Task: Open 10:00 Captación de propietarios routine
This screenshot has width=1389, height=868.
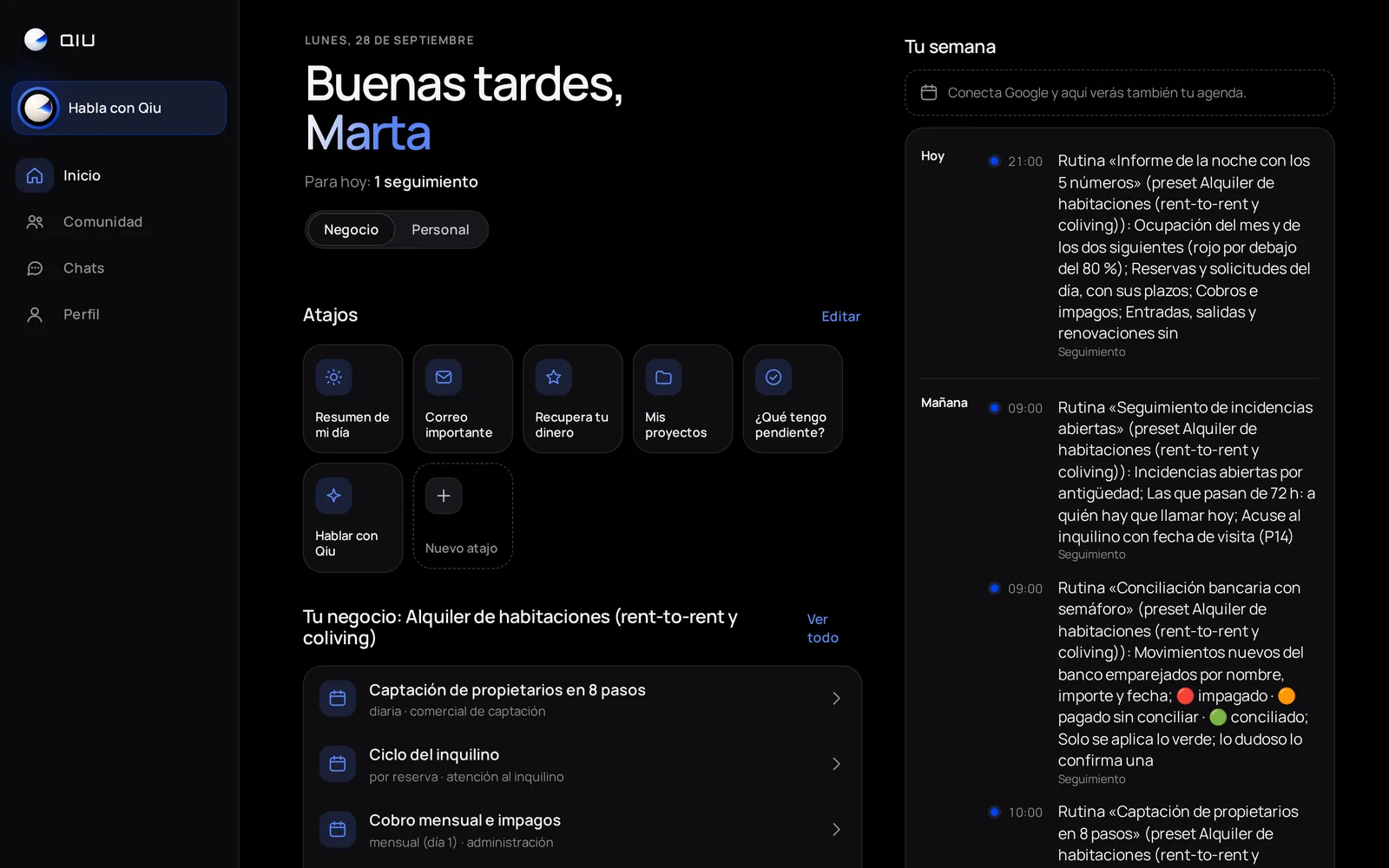Action: tap(1153, 834)
